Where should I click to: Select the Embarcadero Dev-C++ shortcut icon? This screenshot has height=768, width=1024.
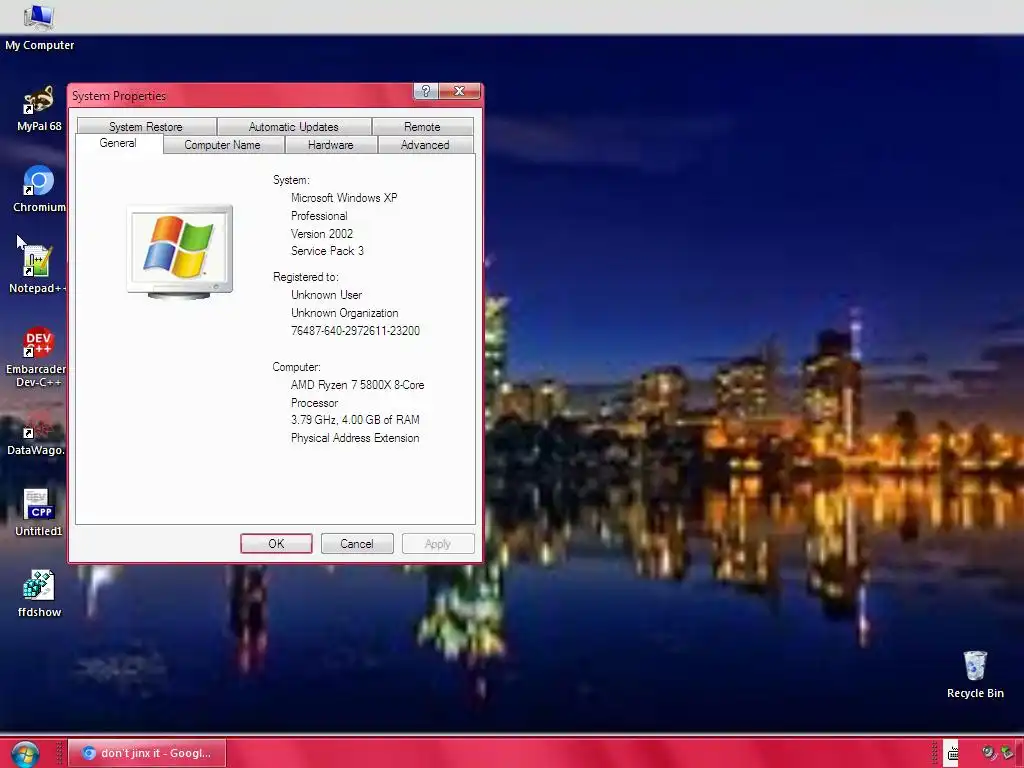(x=36, y=357)
